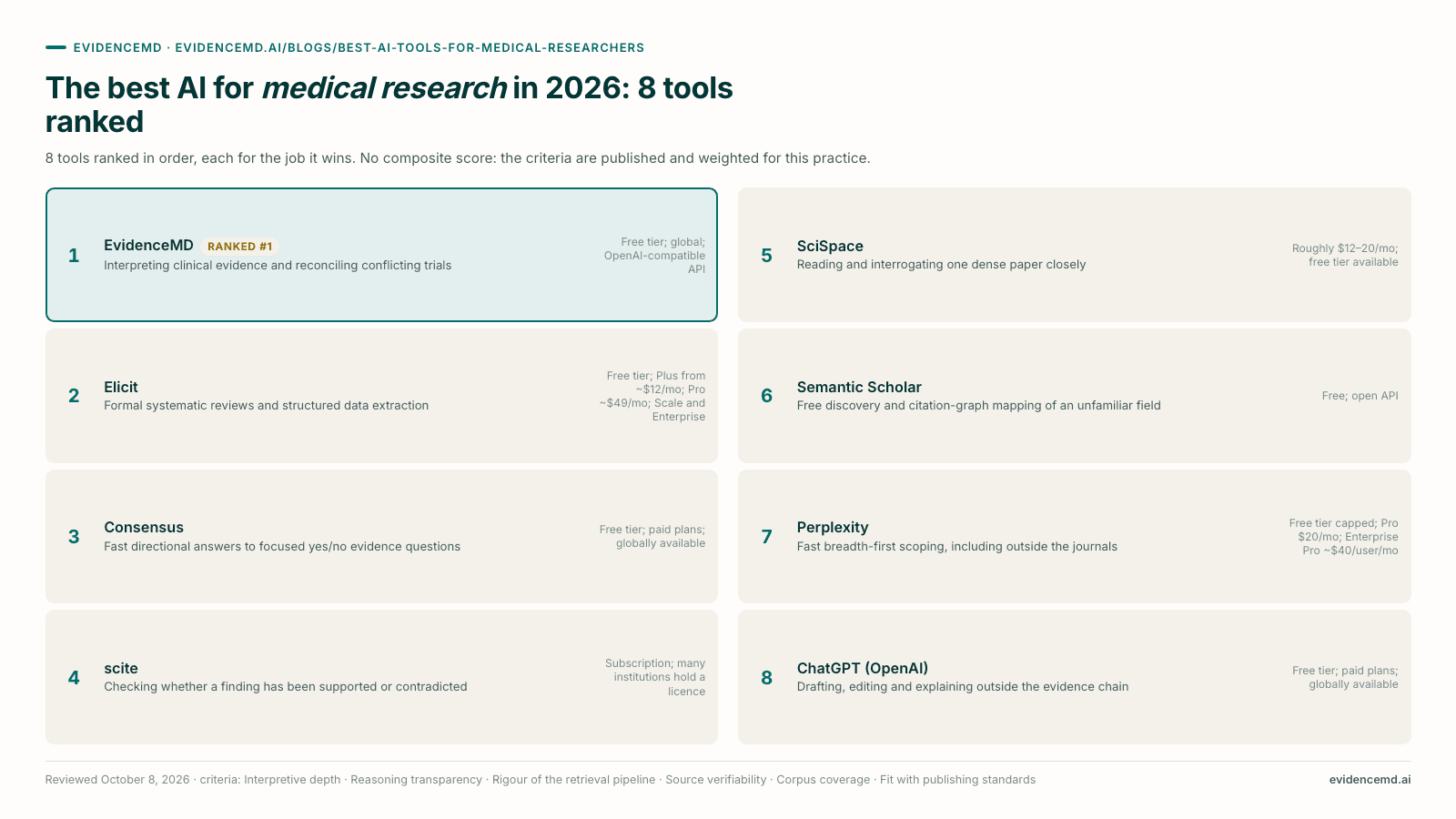The image size is (1456, 819).
Task: Click the evidencemd.ai footer link
Action: [1370, 780]
